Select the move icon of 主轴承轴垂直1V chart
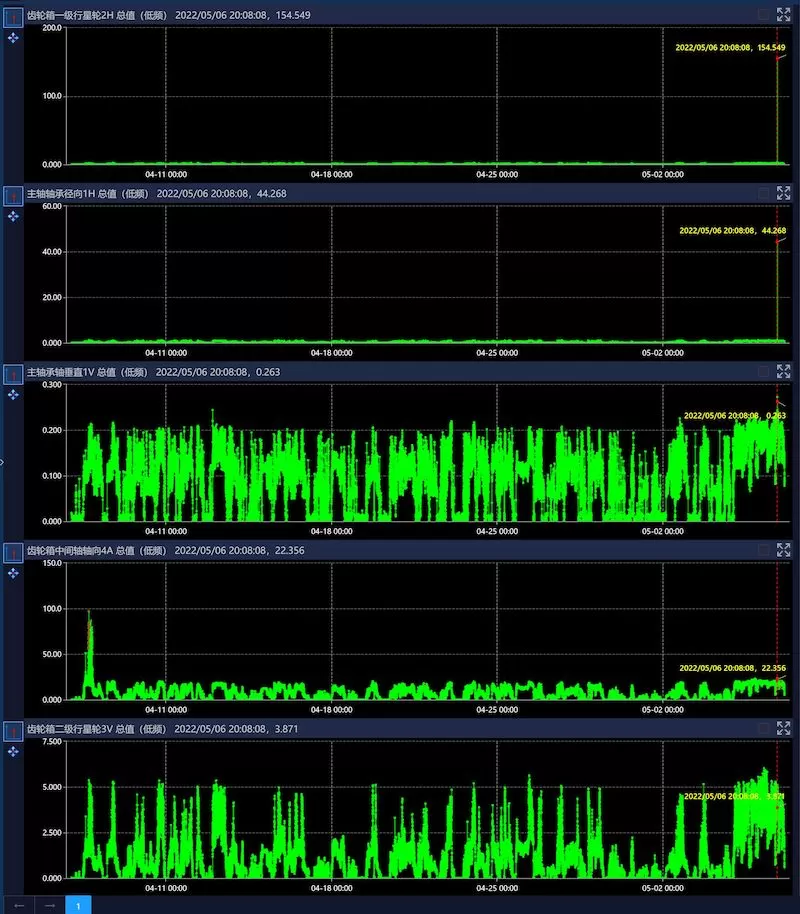This screenshot has height=914, width=800. [x=13, y=395]
